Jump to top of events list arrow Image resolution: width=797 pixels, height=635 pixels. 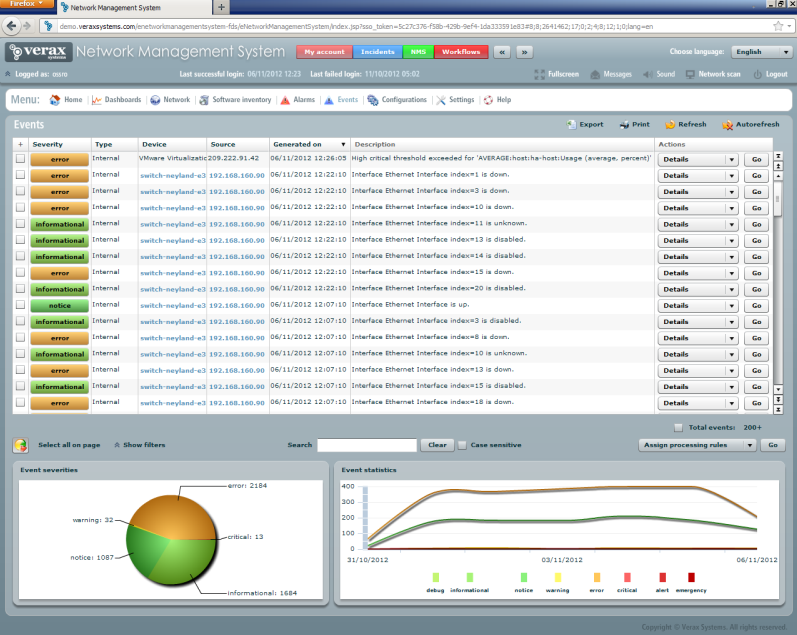point(778,156)
